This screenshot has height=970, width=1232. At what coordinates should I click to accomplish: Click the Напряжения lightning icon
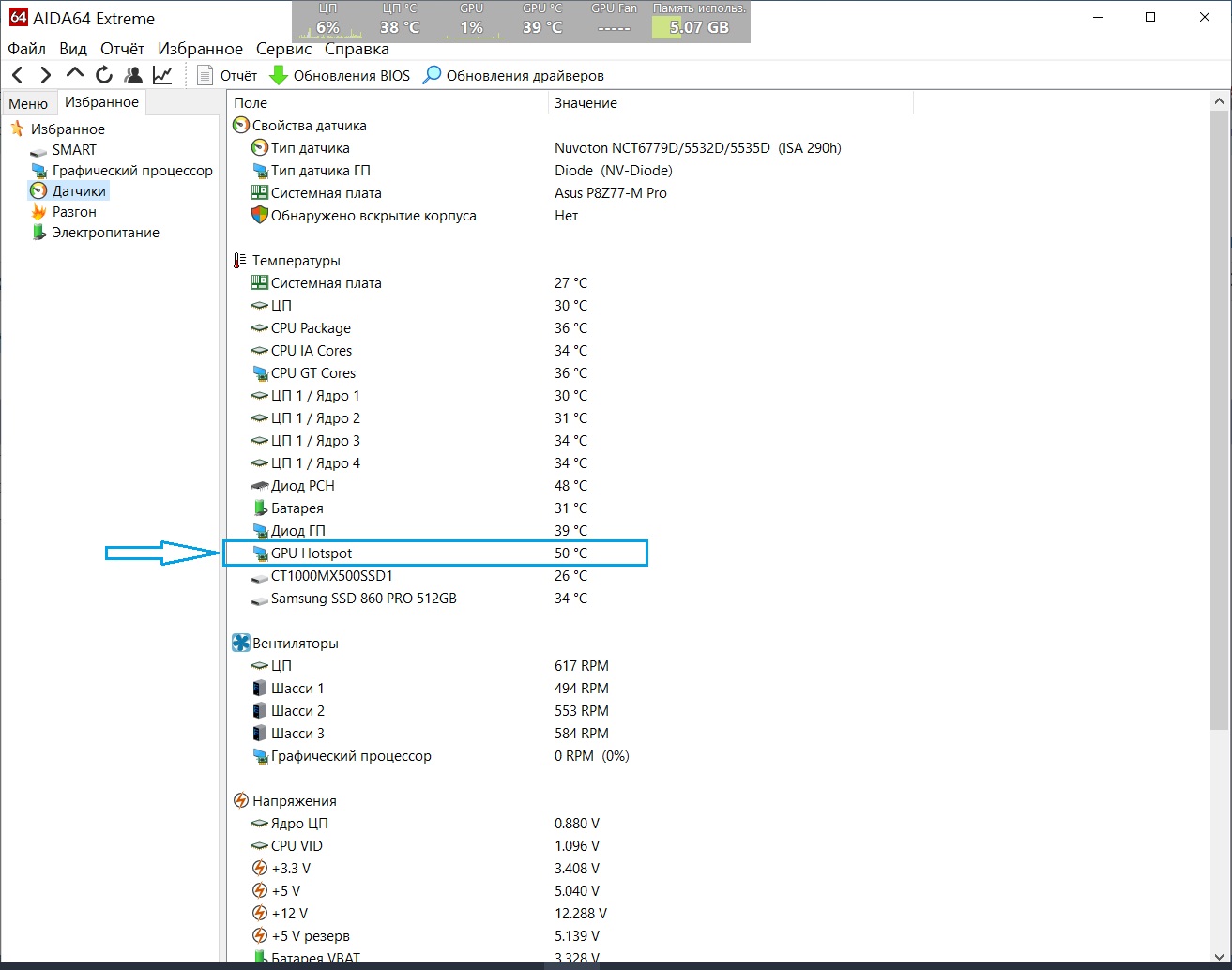pos(241,801)
